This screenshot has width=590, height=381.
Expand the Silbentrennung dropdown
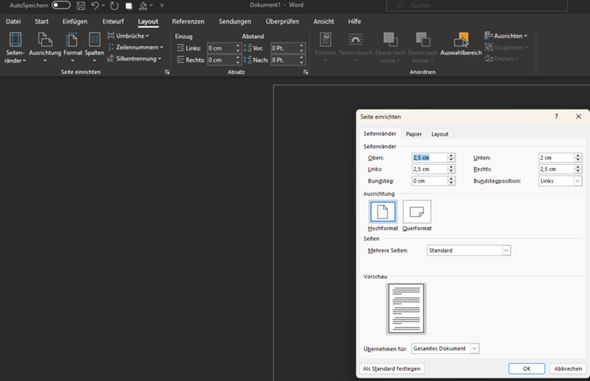tap(134, 58)
